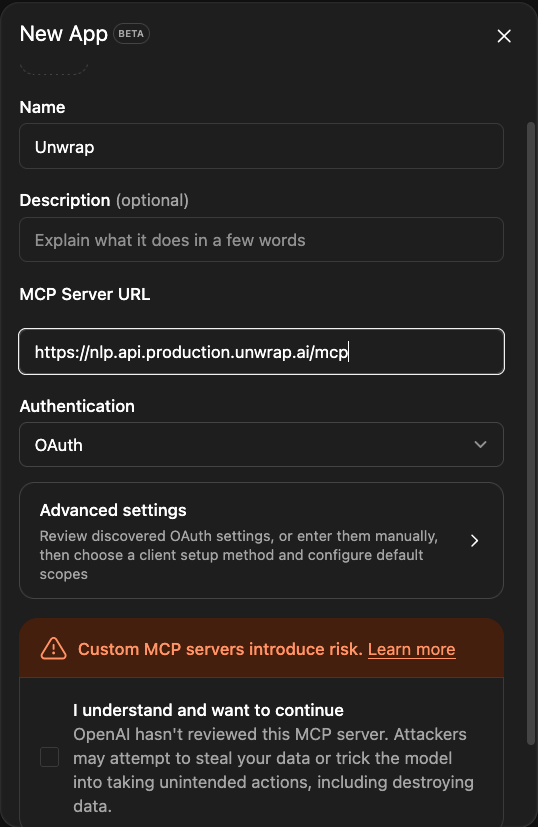Focus the Description input field
Viewport: 538px width, 827px height.
(x=262, y=239)
